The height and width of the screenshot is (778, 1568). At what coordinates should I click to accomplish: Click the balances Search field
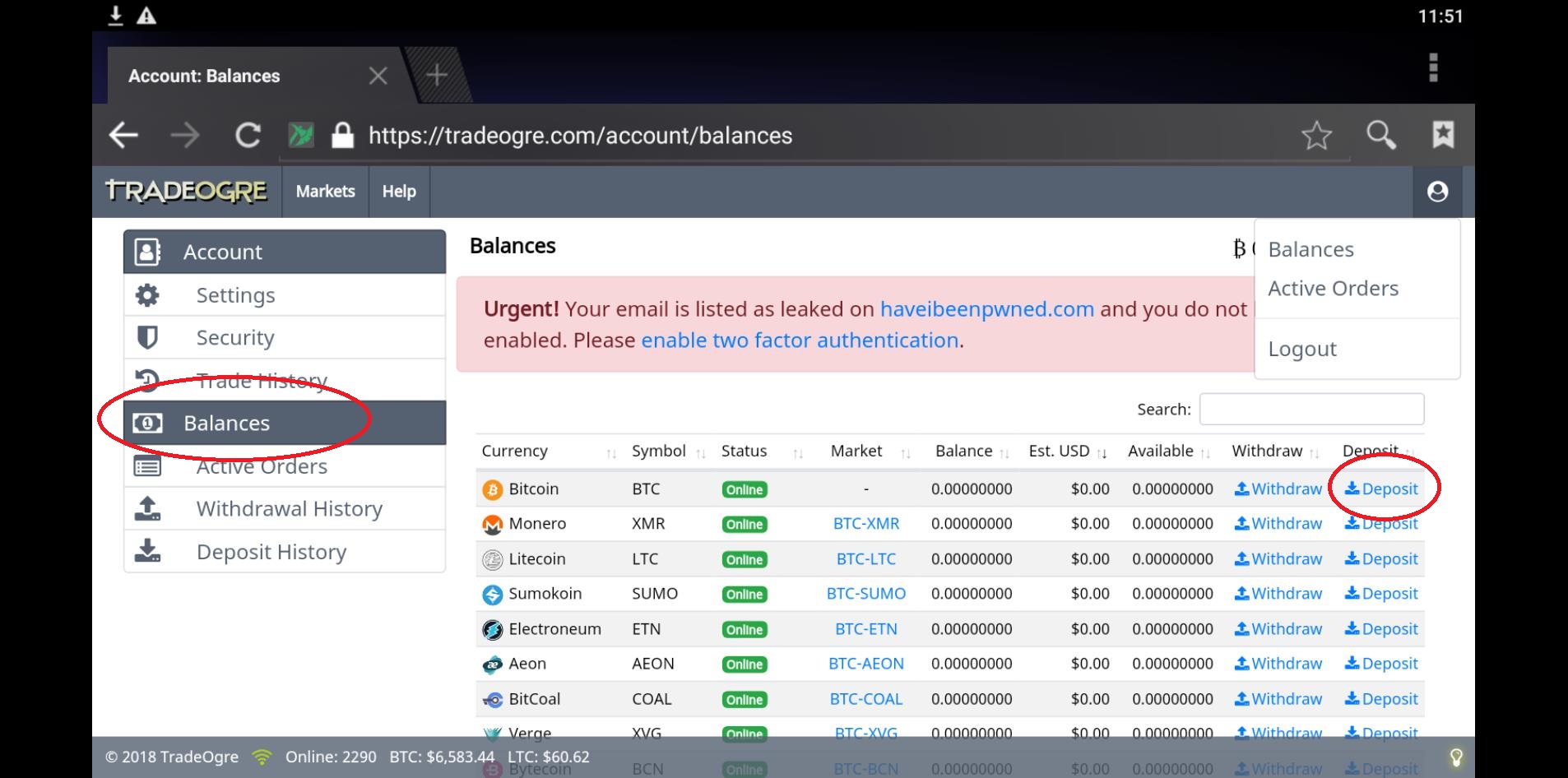pos(1311,409)
